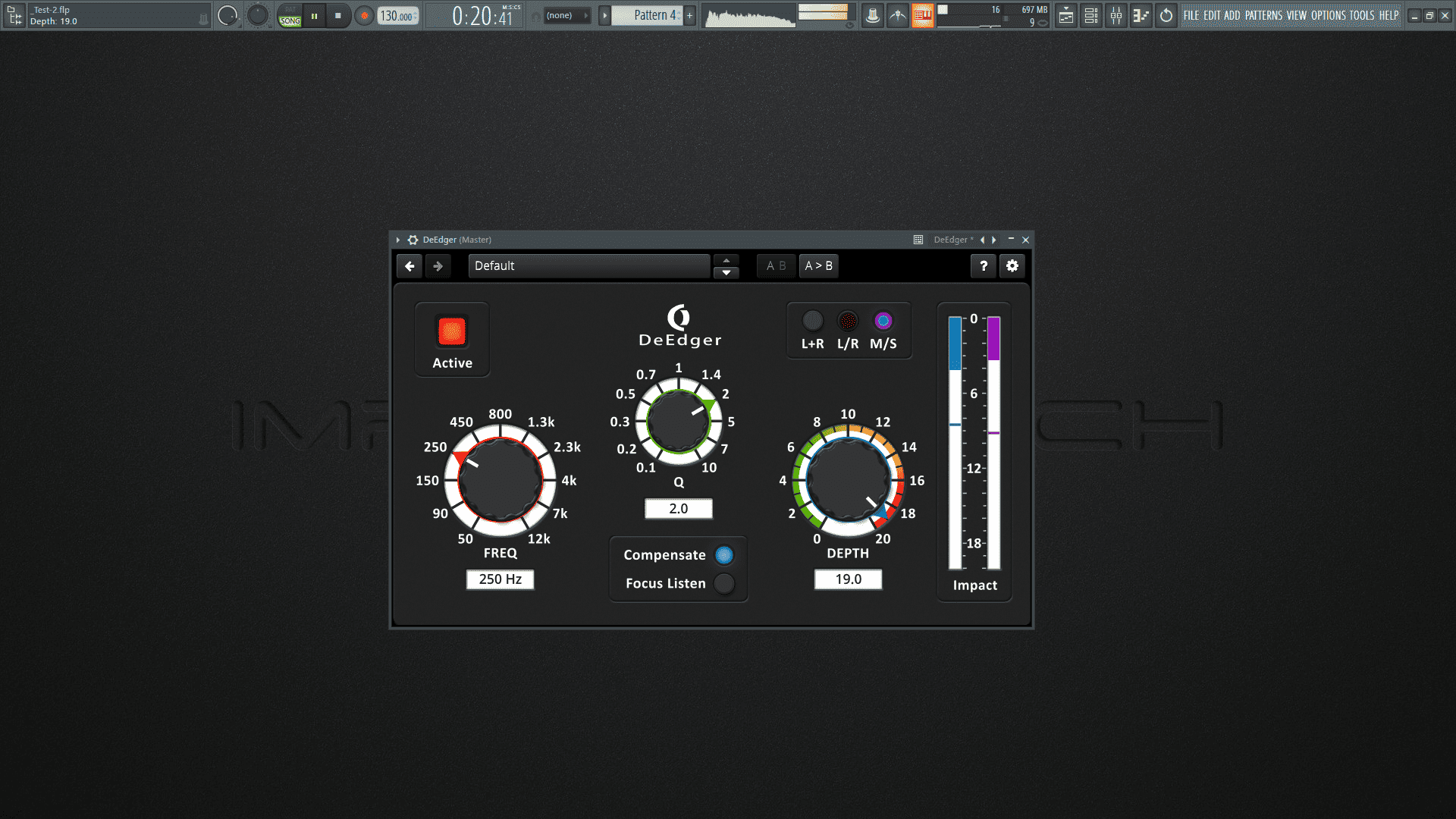Image resolution: width=1456 pixels, height=819 pixels.
Task: Open the pattern/channel tree icon at top-left
Action: [14, 15]
